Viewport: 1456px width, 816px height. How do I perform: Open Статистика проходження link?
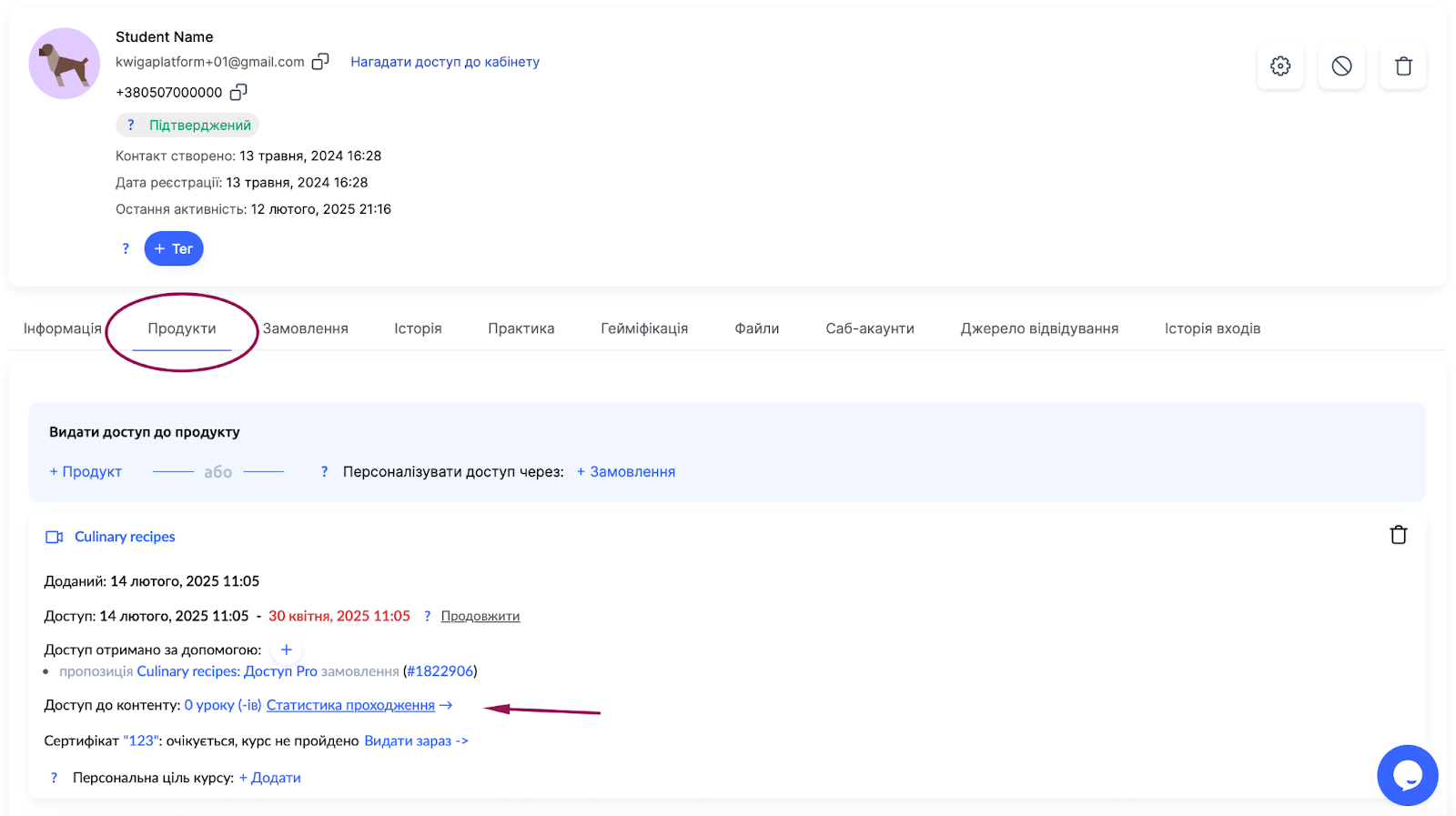point(350,705)
